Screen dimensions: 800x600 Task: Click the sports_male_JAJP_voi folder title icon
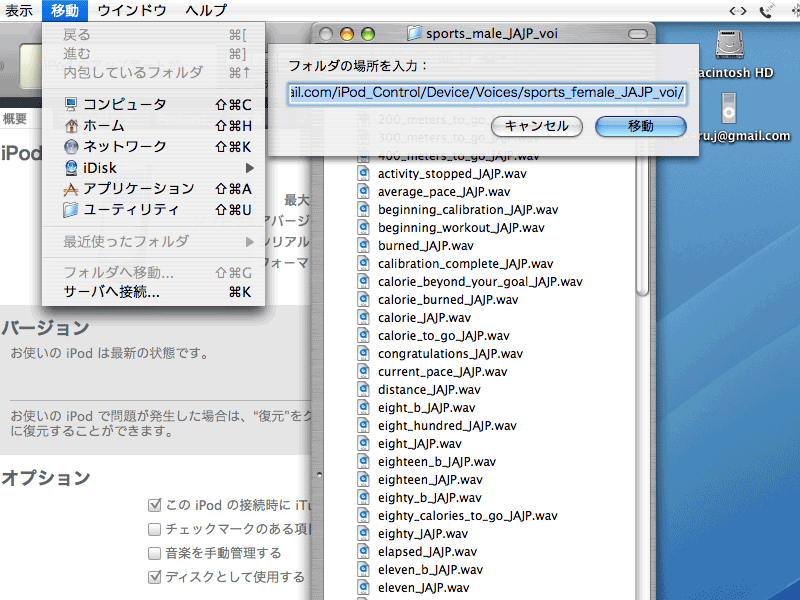[414, 33]
